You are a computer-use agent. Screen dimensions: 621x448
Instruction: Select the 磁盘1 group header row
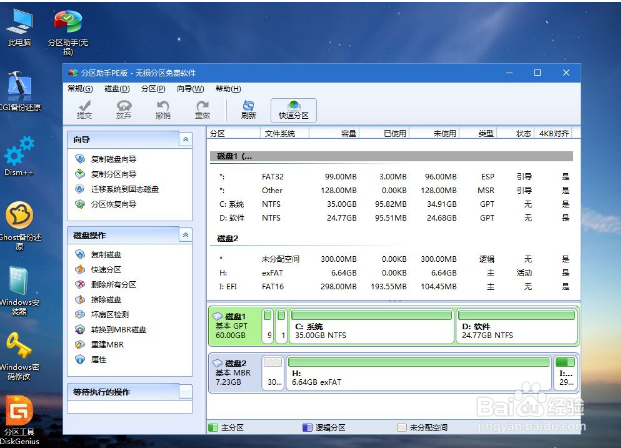[x=391, y=156]
